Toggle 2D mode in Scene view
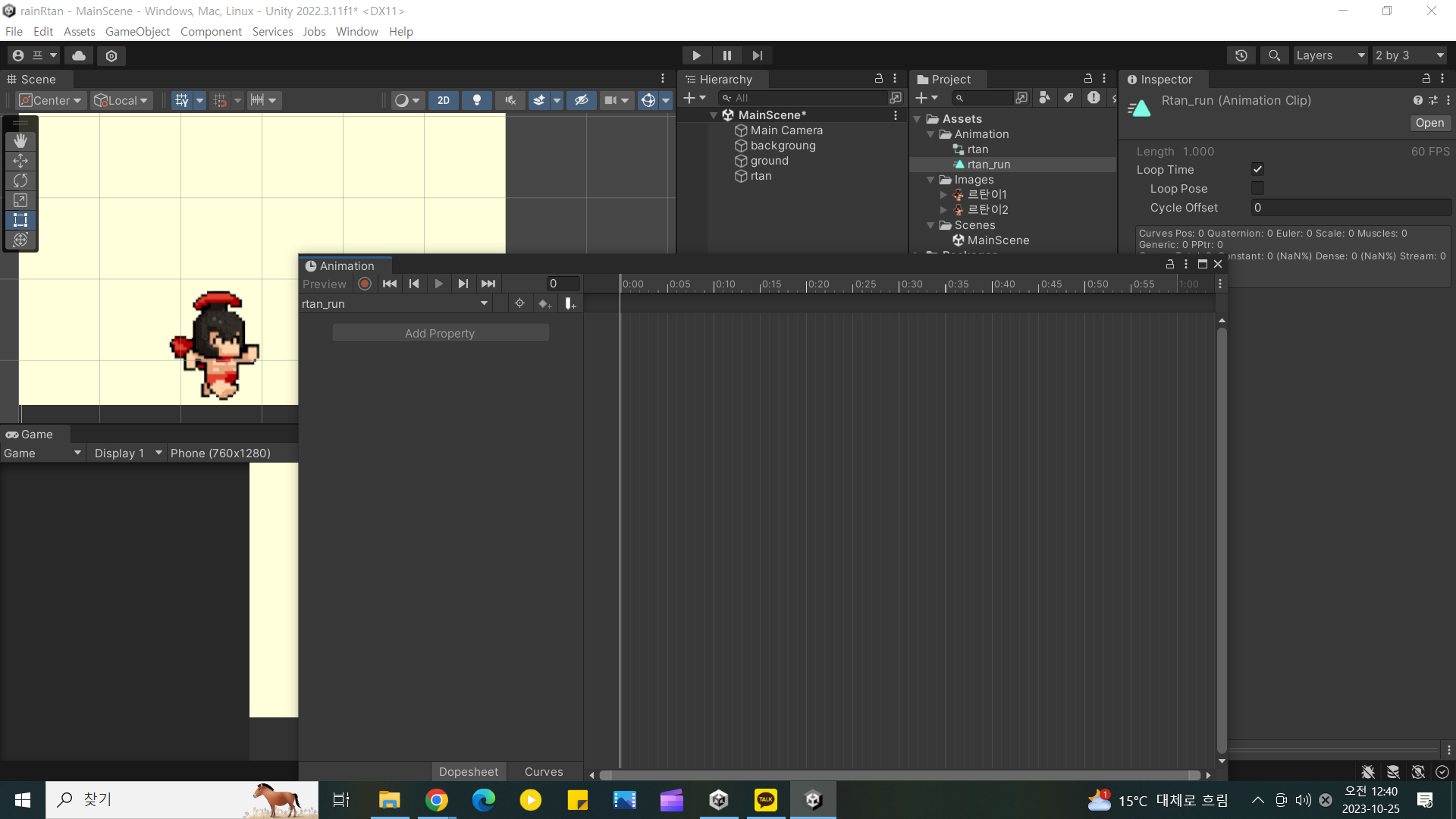Image resolution: width=1456 pixels, height=819 pixels. [444, 100]
